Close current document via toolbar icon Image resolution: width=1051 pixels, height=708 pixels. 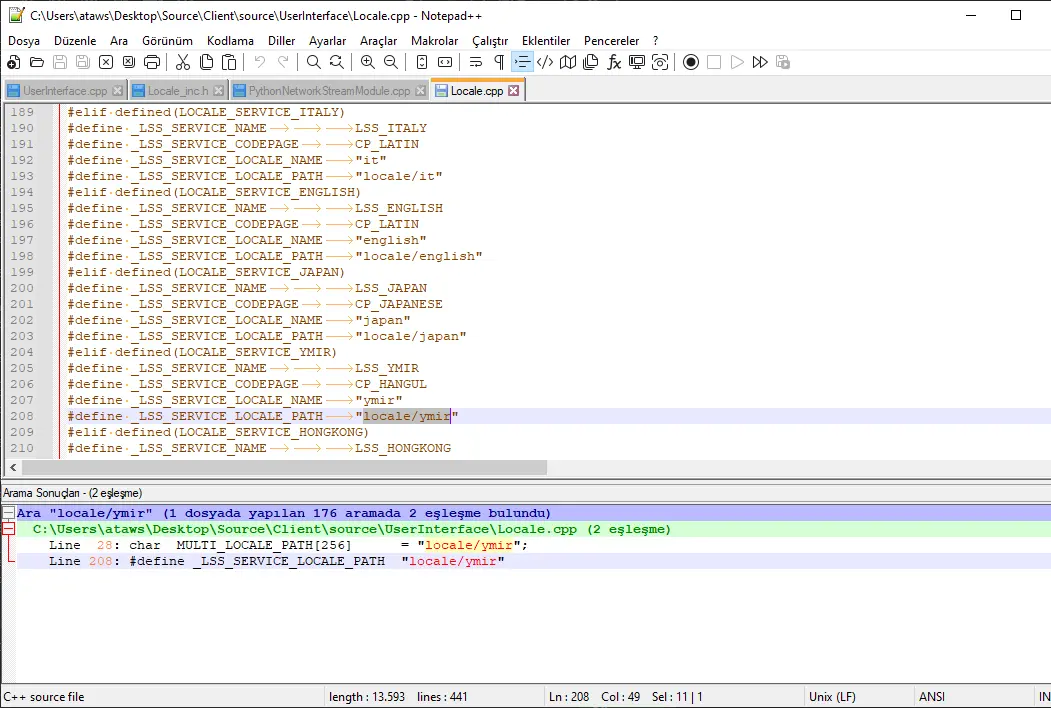106,62
